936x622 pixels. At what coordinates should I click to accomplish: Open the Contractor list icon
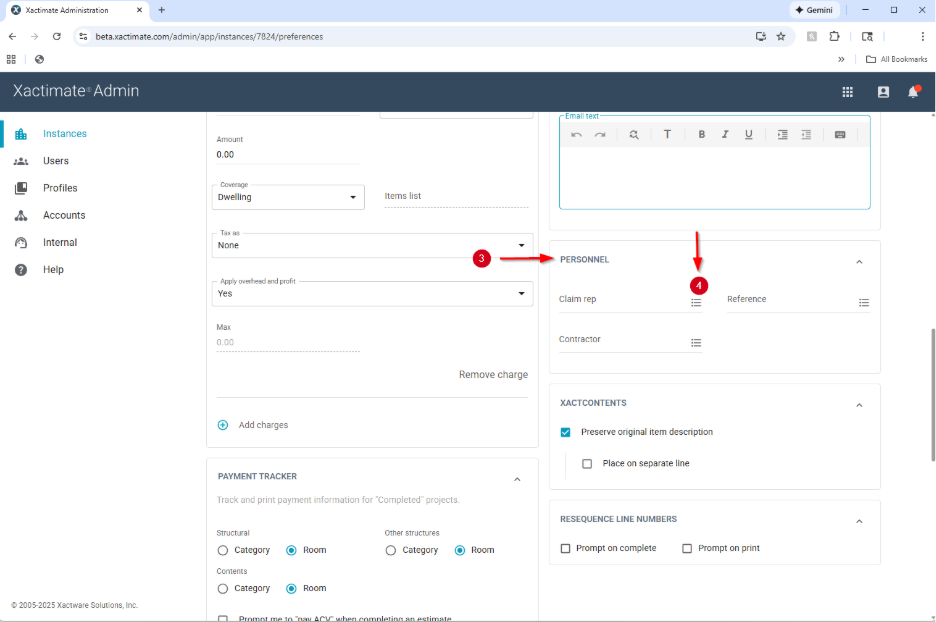click(696, 343)
